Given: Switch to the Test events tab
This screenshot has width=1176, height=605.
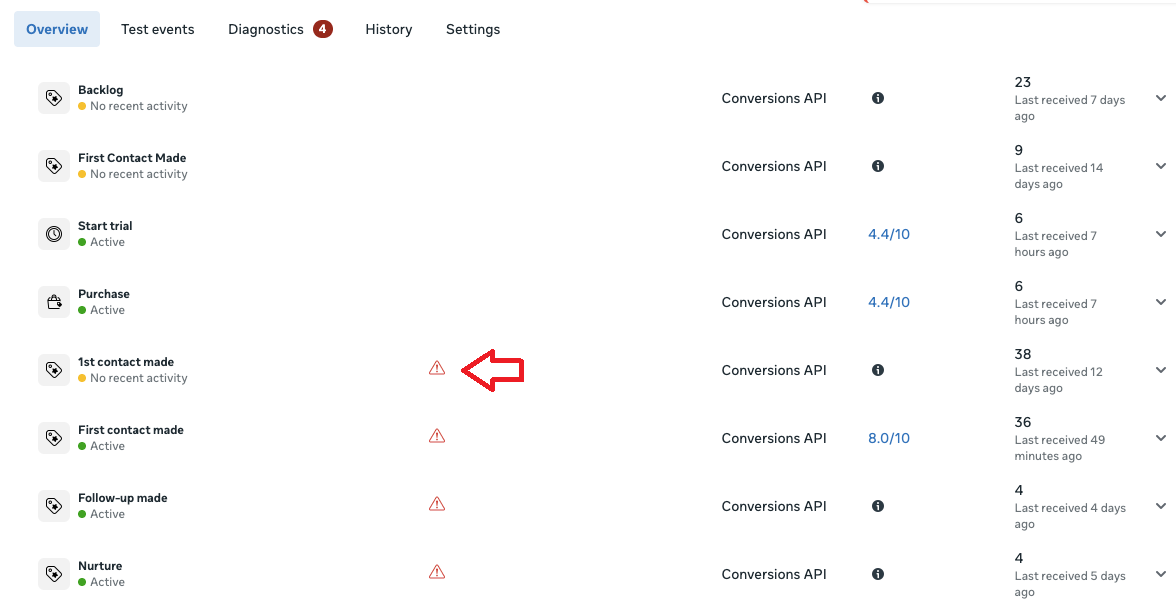Looking at the screenshot, I should pyautogui.click(x=158, y=29).
